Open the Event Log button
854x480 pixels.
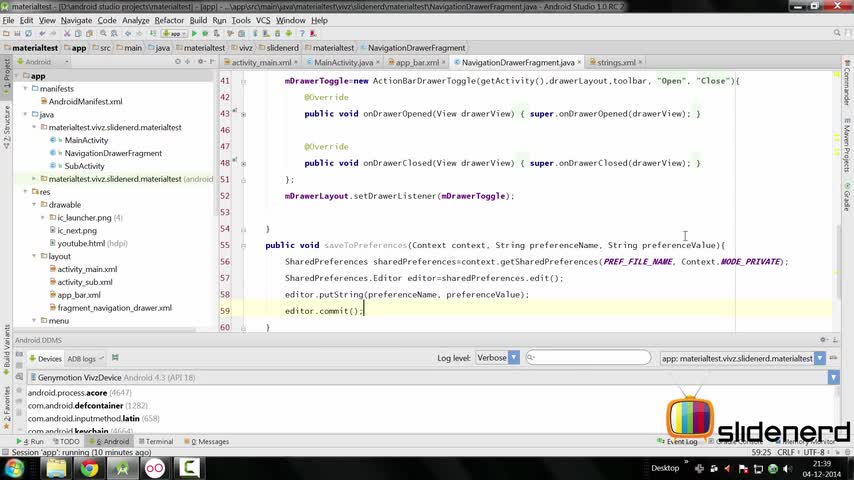682,441
